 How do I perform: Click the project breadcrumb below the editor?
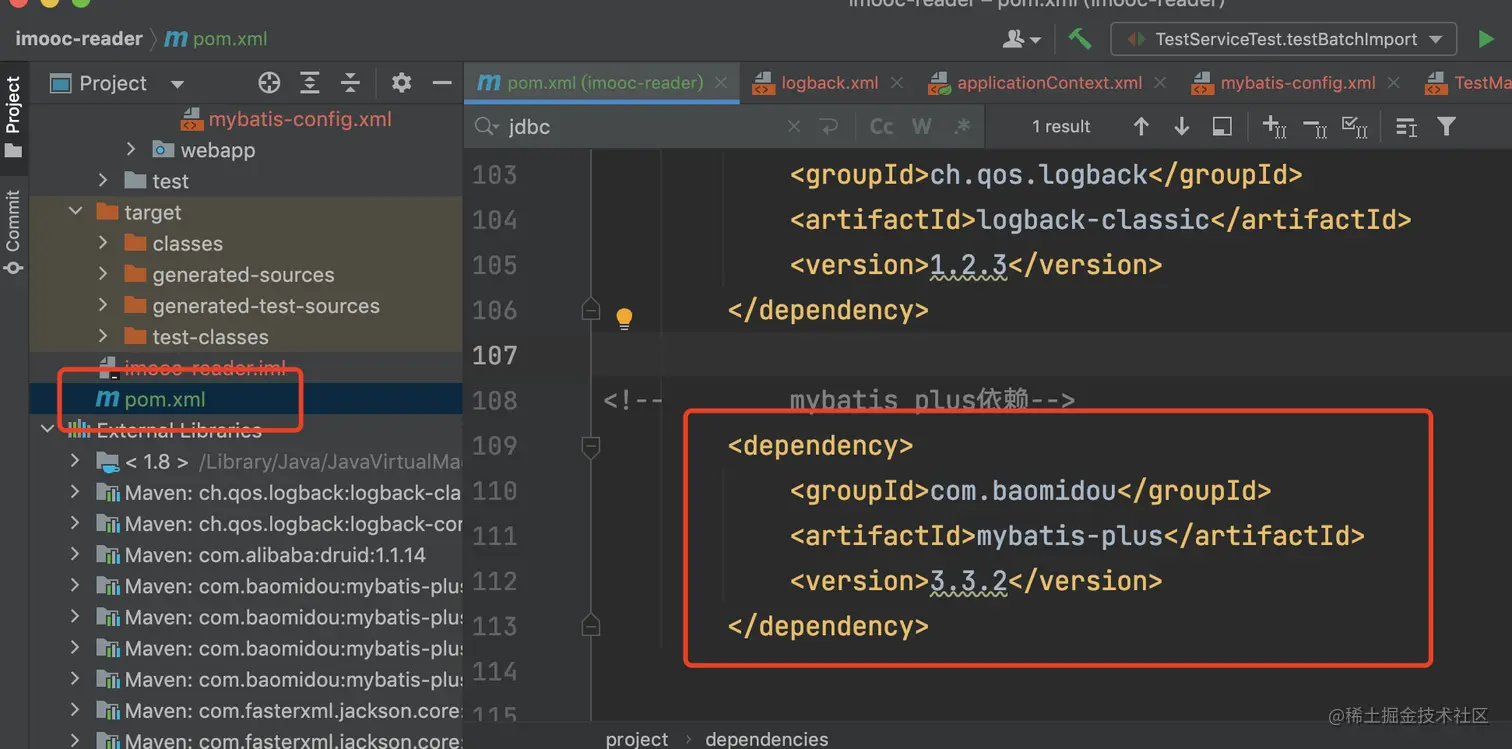637,739
